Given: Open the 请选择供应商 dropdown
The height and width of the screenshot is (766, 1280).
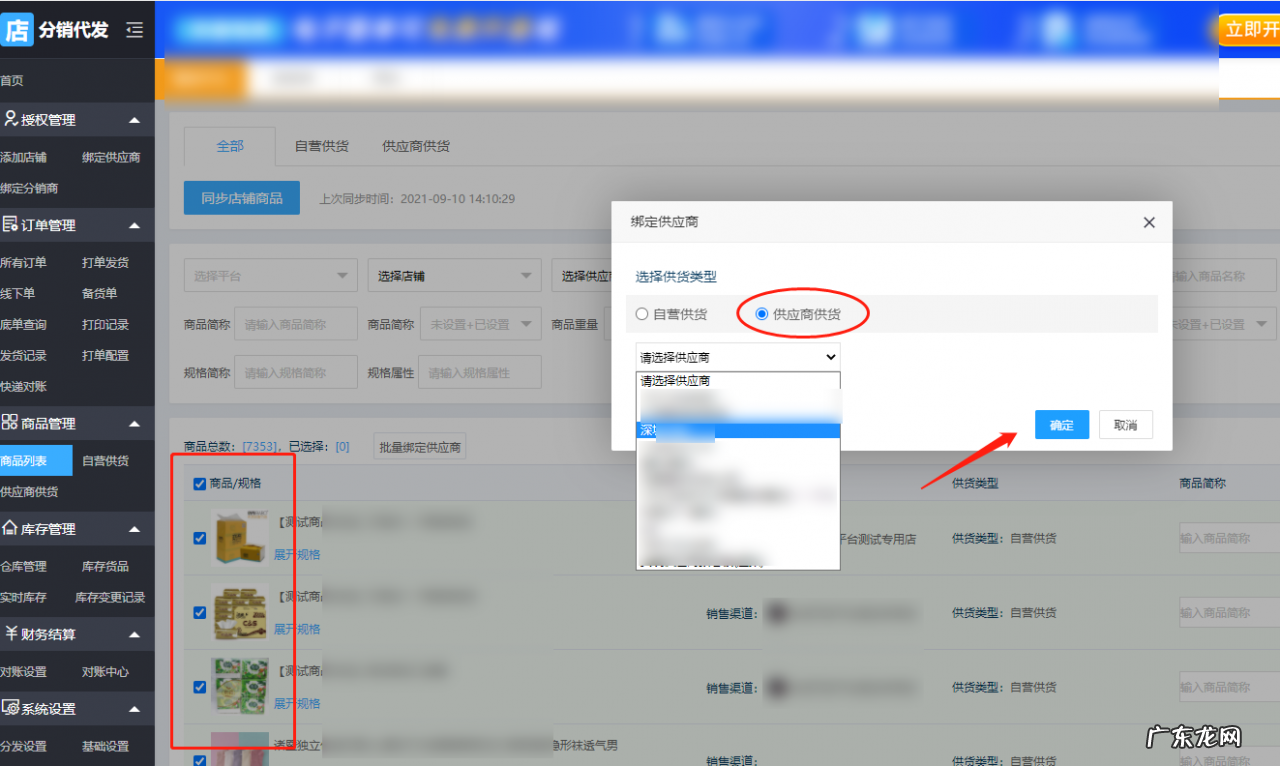Looking at the screenshot, I should click(x=737, y=357).
